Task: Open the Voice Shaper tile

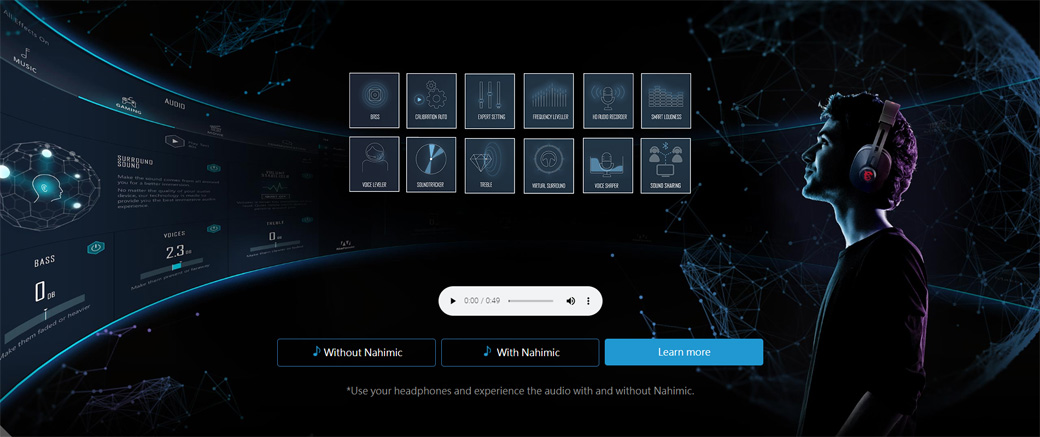Action: 608,166
